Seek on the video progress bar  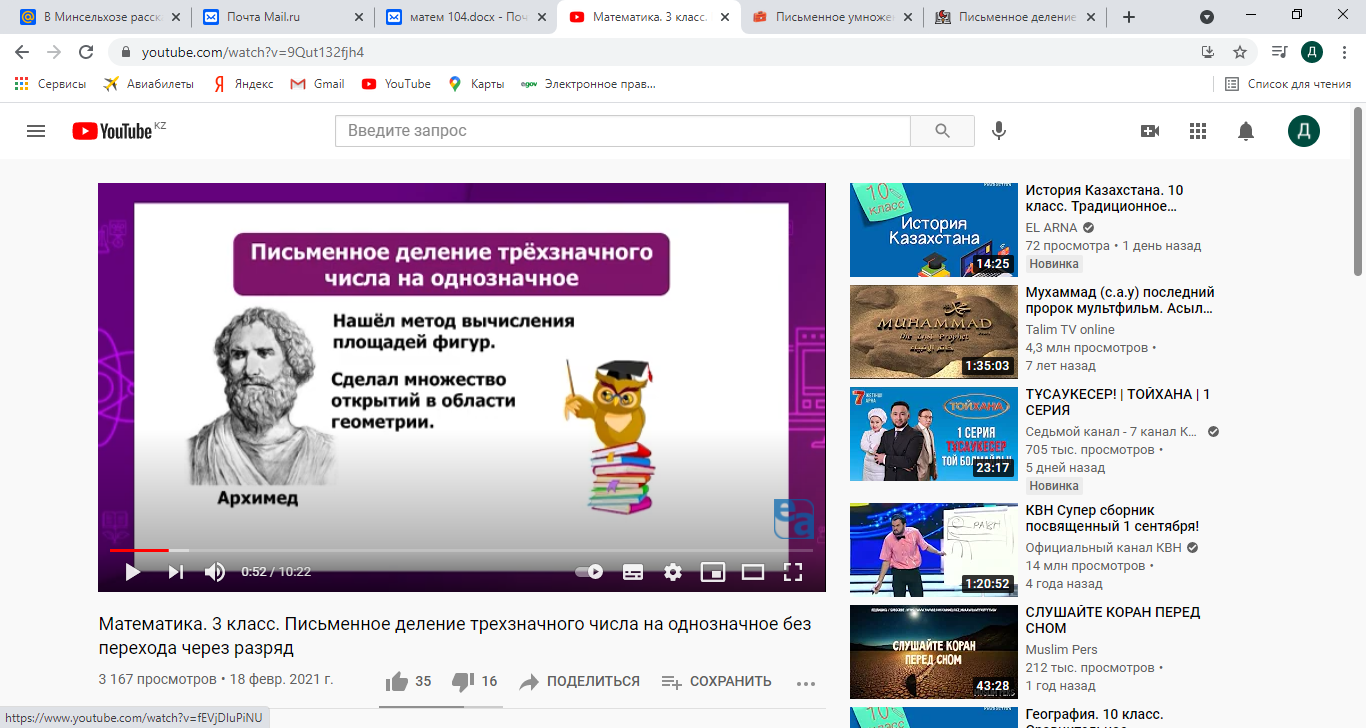point(461,550)
